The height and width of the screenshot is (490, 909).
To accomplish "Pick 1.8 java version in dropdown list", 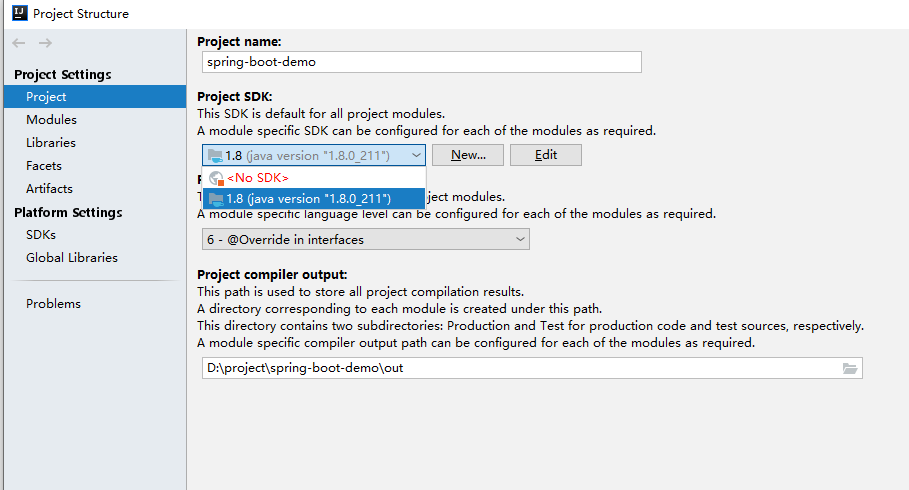I will 314,198.
